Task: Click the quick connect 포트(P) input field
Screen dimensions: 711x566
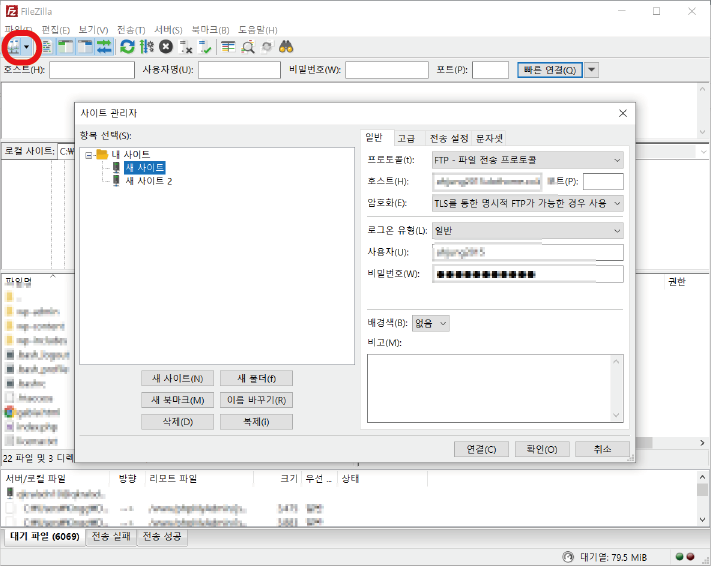Action: (x=490, y=70)
